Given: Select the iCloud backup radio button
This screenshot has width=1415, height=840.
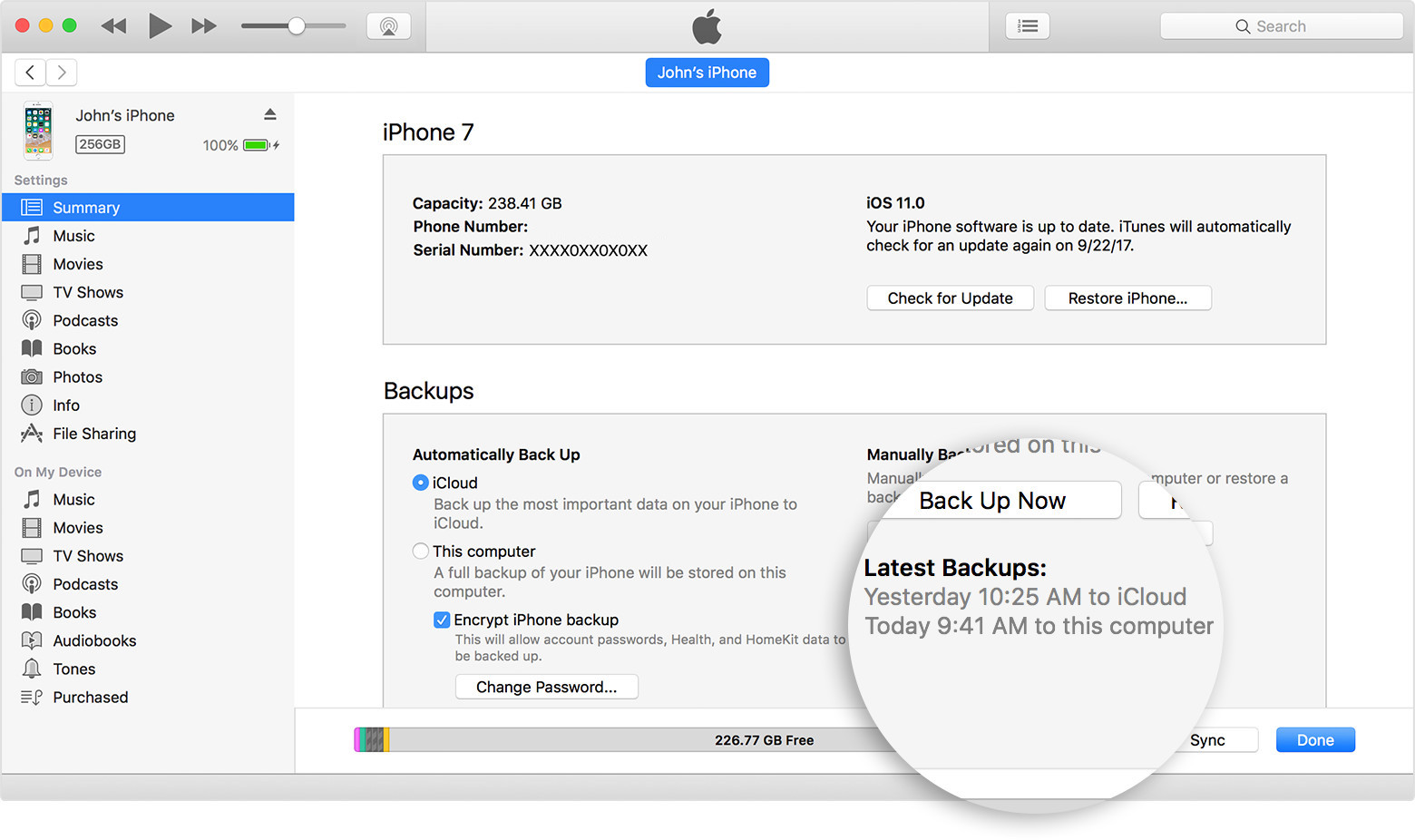Looking at the screenshot, I should [x=420, y=483].
